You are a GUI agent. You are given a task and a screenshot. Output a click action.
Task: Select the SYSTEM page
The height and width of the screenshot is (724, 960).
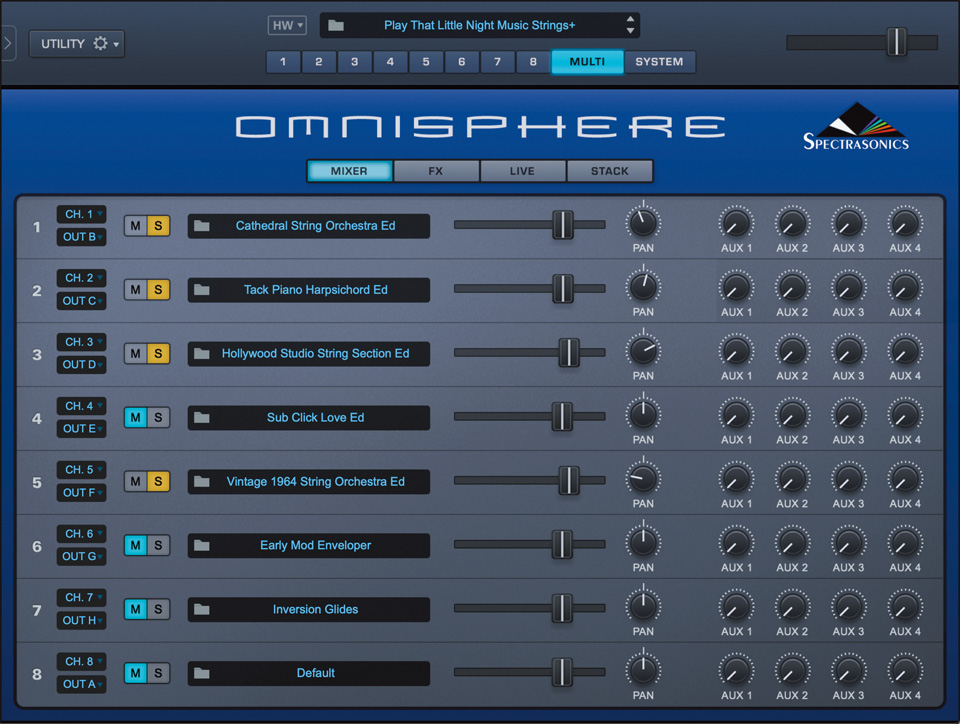coord(659,62)
